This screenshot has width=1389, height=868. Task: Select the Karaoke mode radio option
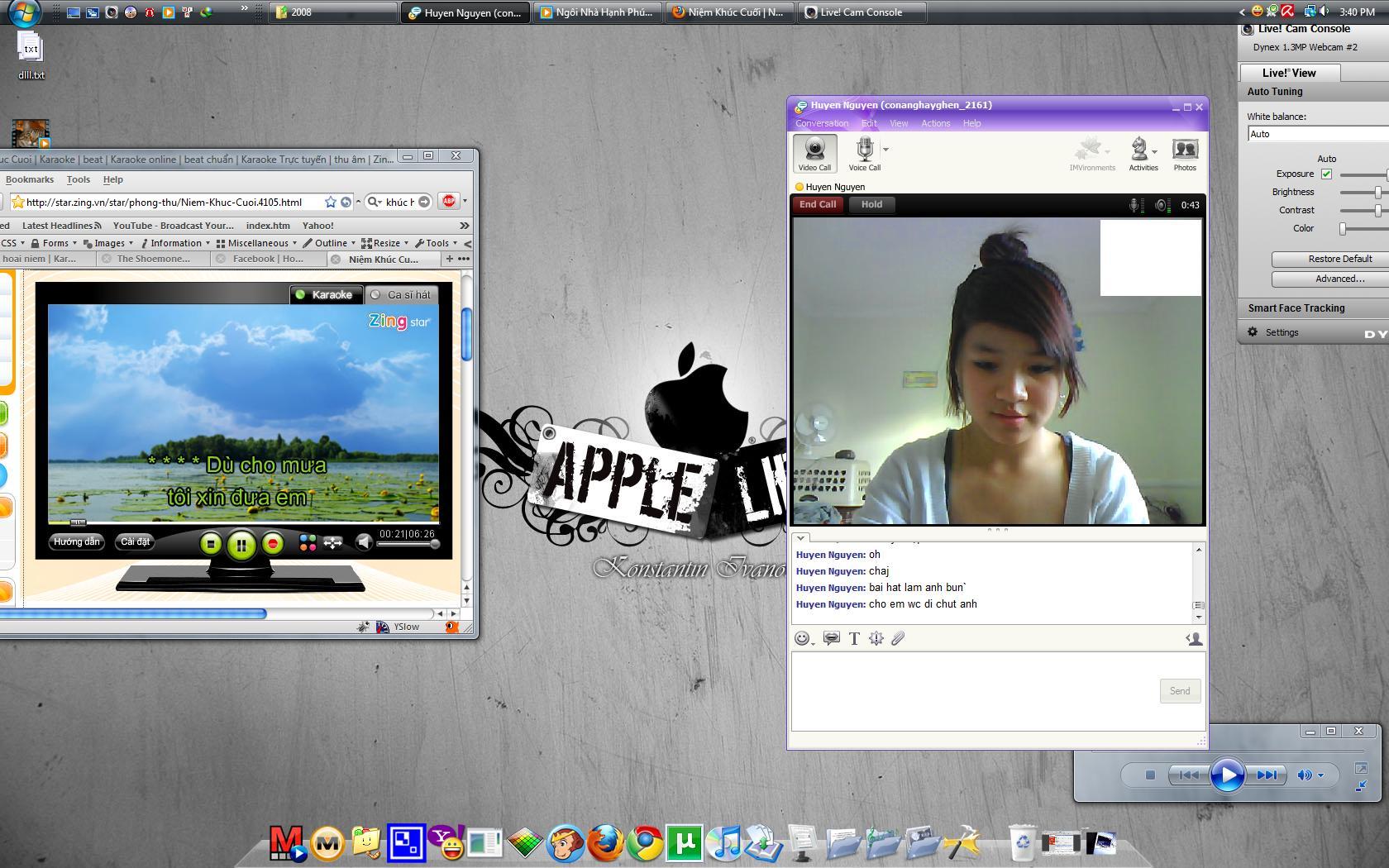(x=325, y=294)
